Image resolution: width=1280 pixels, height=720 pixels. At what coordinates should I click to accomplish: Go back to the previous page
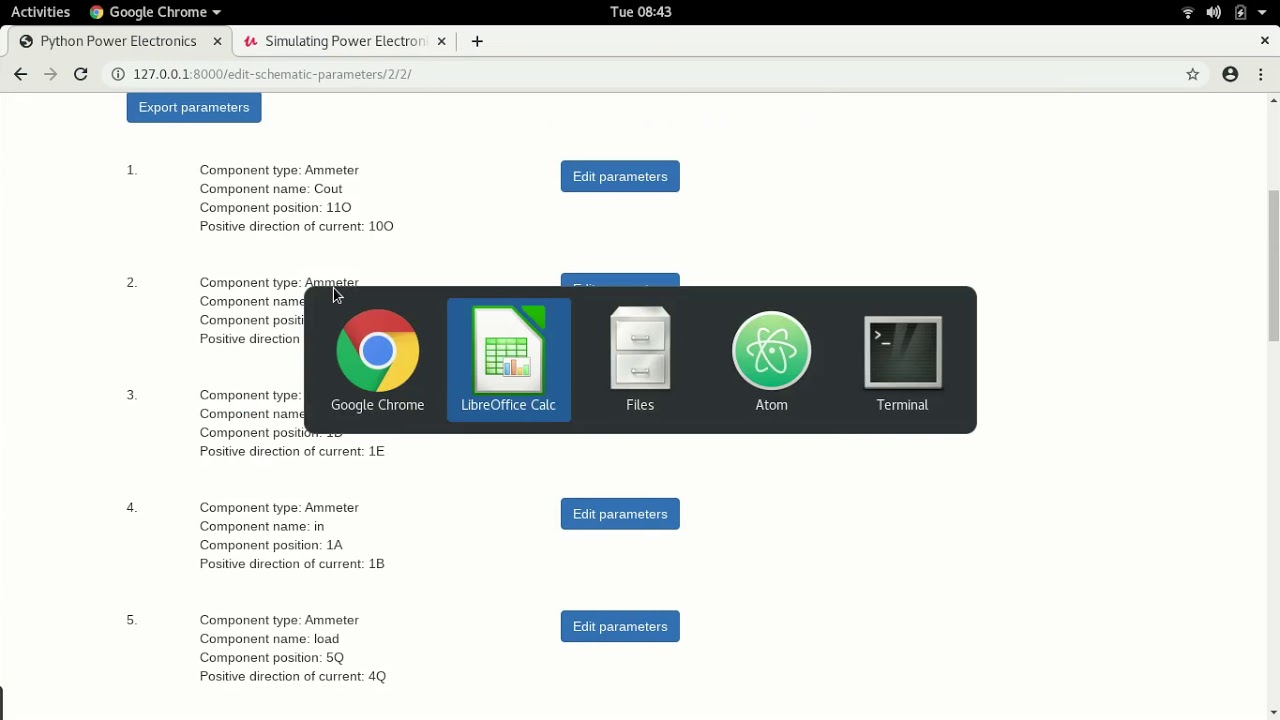point(20,74)
